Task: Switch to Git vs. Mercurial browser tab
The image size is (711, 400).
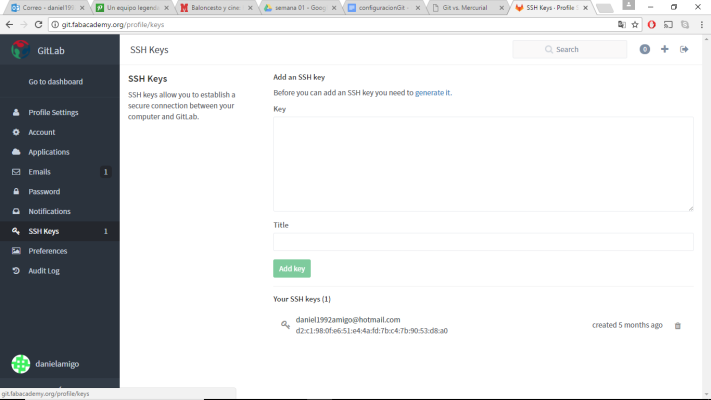Action: (467, 8)
